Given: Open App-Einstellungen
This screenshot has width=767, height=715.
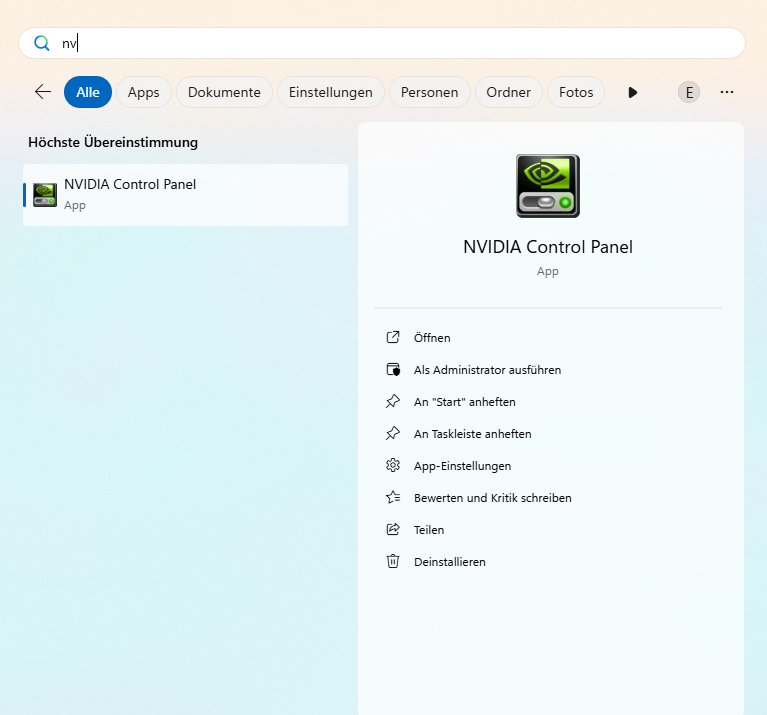Looking at the screenshot, I should tap(462, 466).
